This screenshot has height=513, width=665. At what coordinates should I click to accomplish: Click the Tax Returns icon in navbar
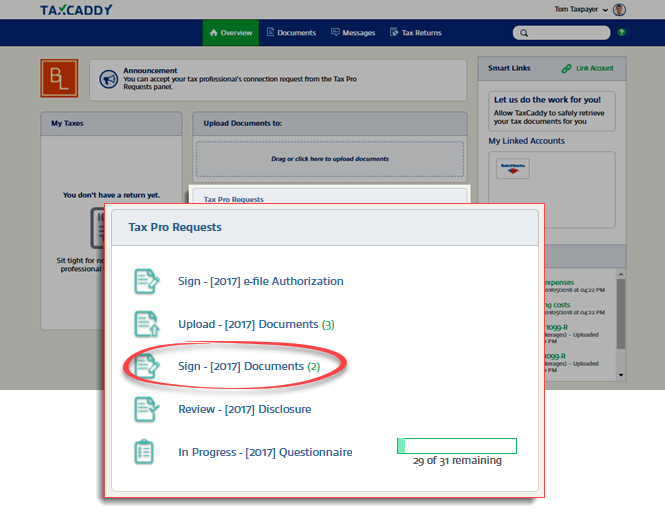coord(394,32)
